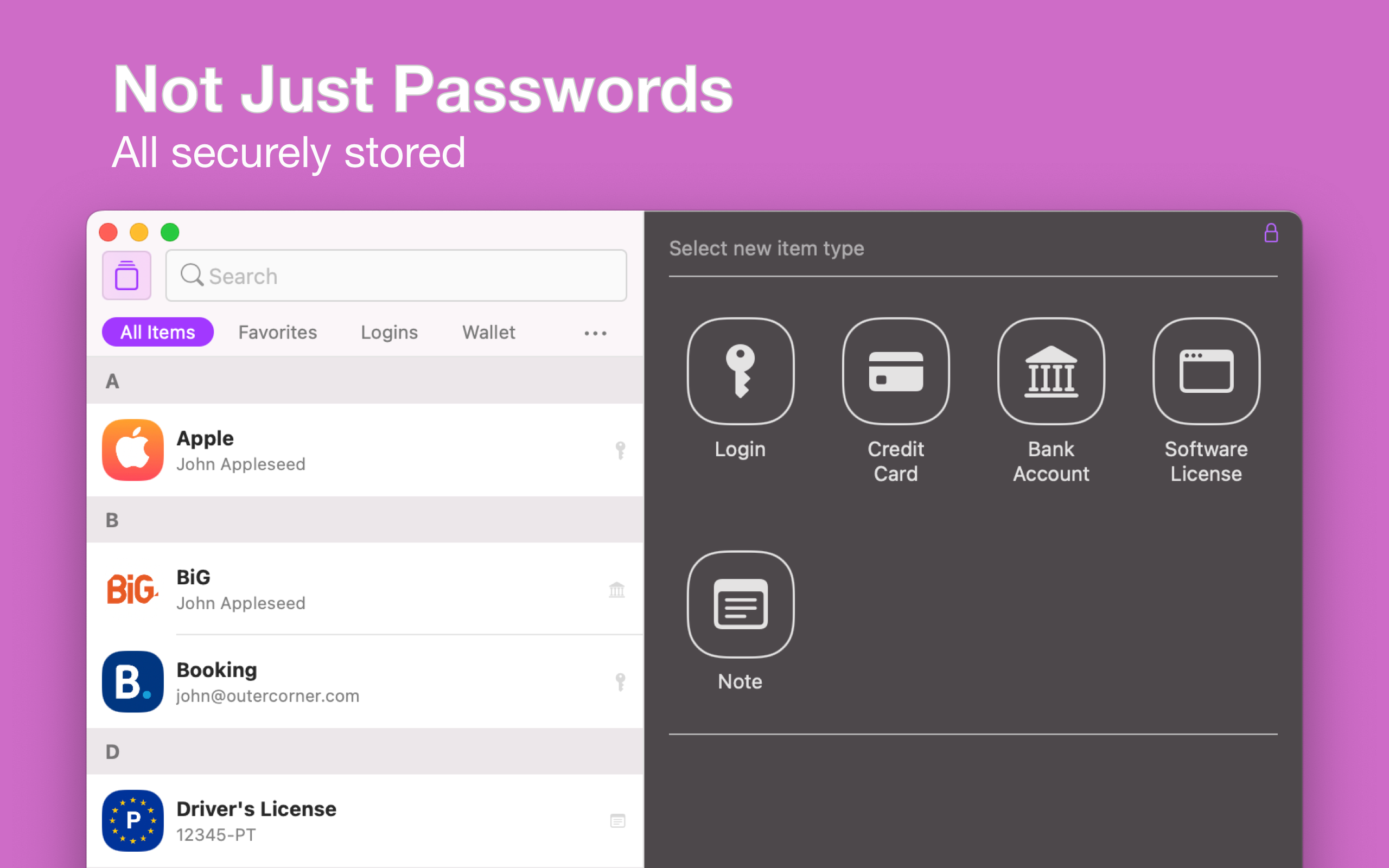Open the Driver's License note entry
Screen dimensions: 1389x868
point(365,821)
